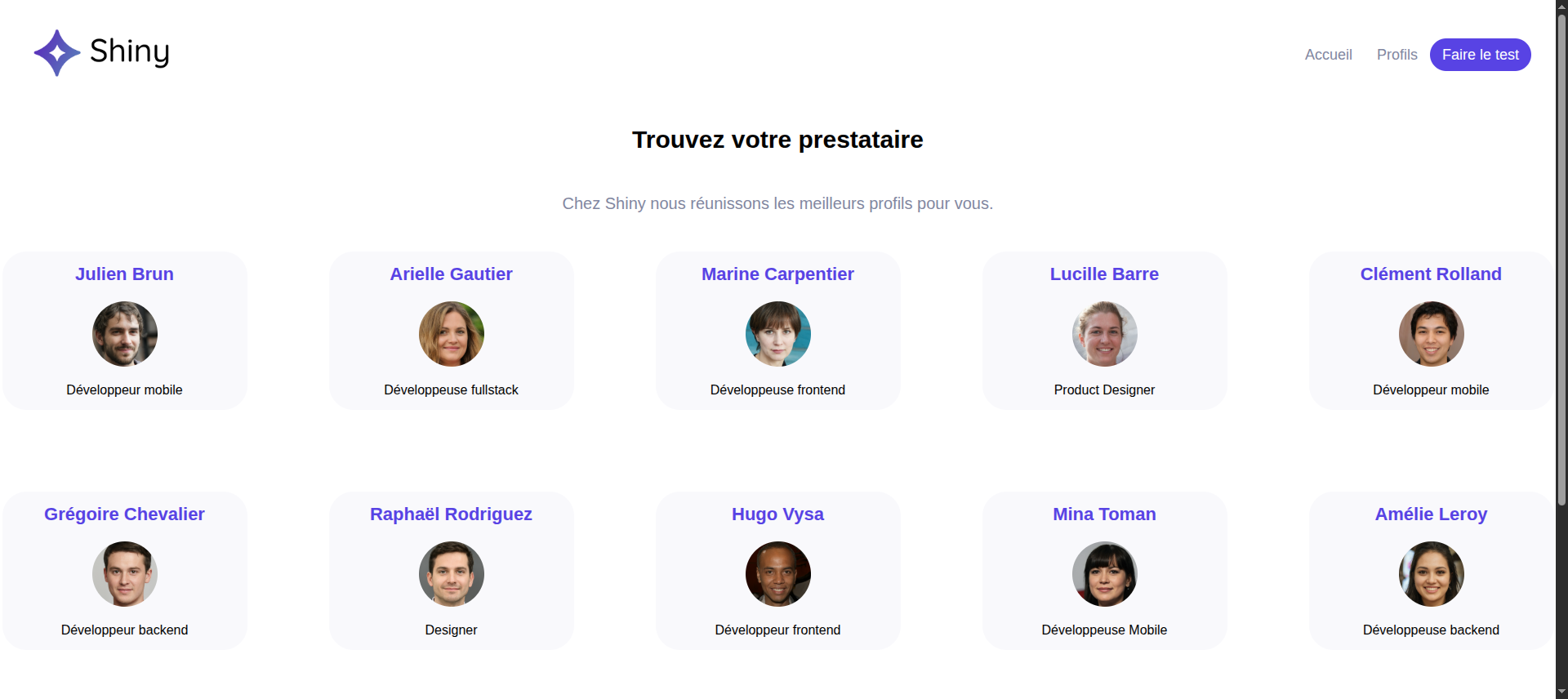The width and height of the screenshot is (1568, 699).
Task: Select Hugo Vysa's avatar image
Action: [x=778, y=574]
